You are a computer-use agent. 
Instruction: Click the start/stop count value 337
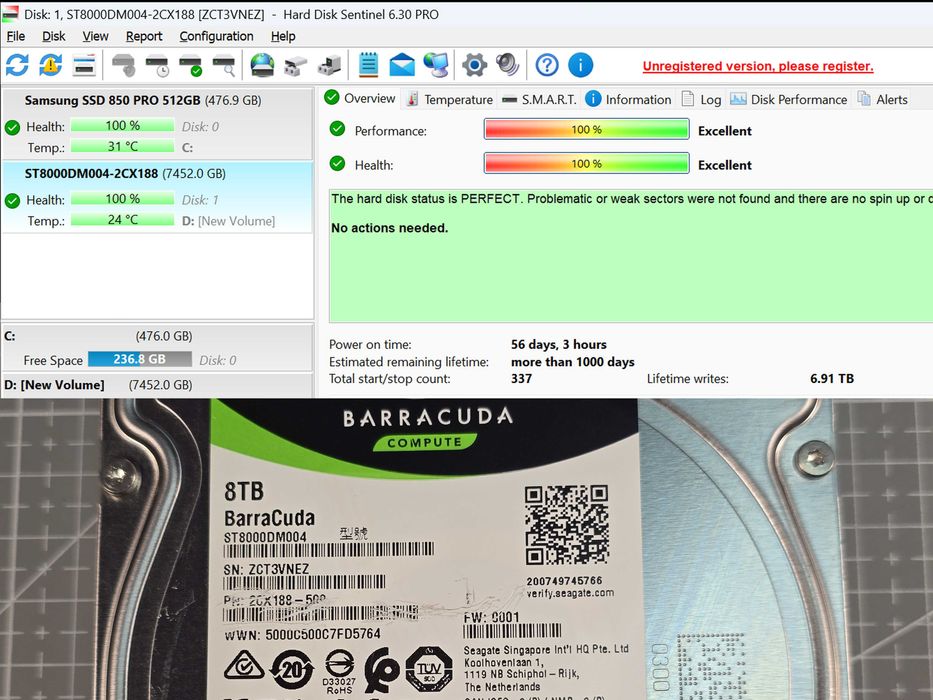(x=521, y=379)
